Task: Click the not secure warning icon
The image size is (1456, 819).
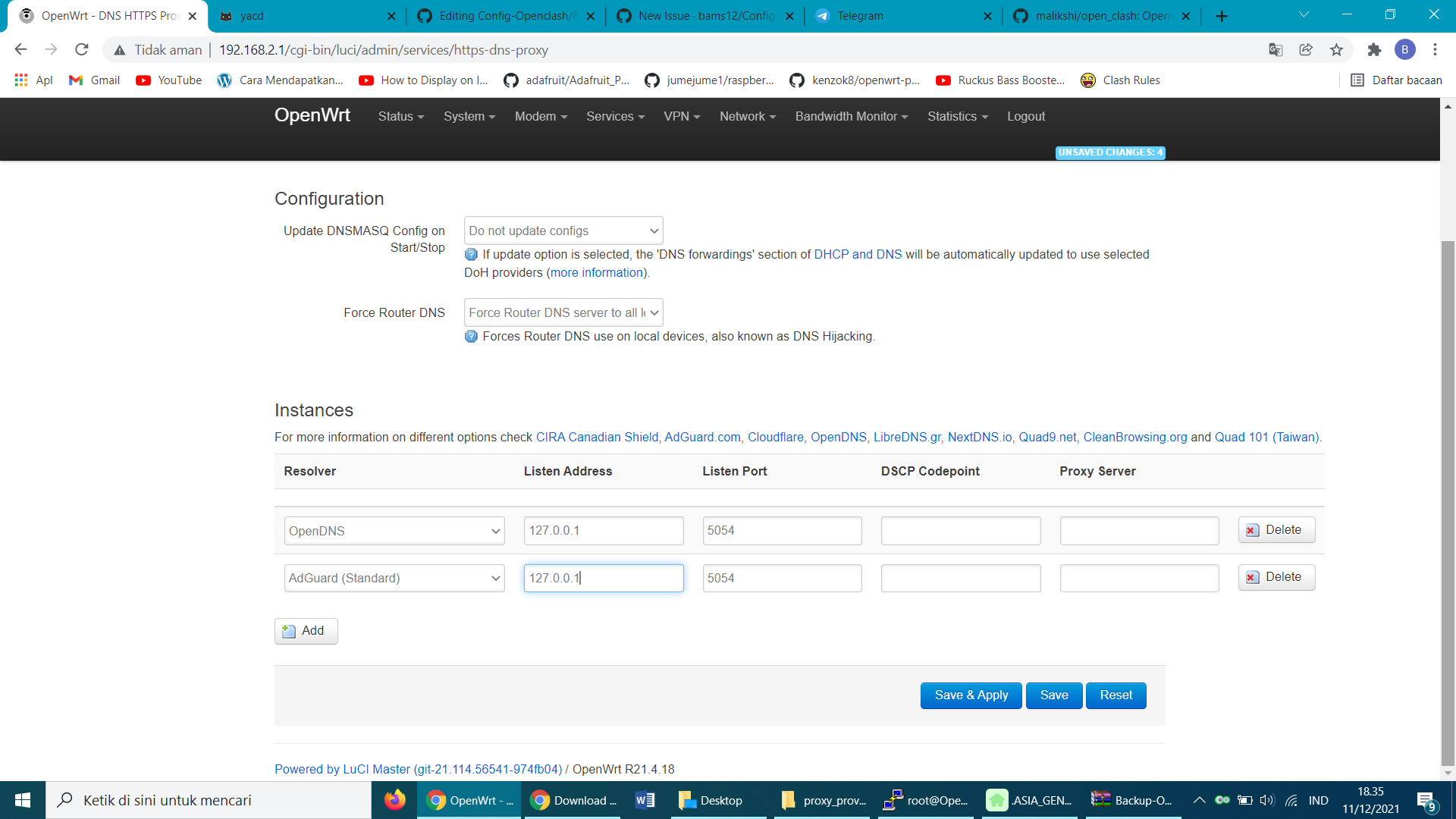Action: coord(119,50)
